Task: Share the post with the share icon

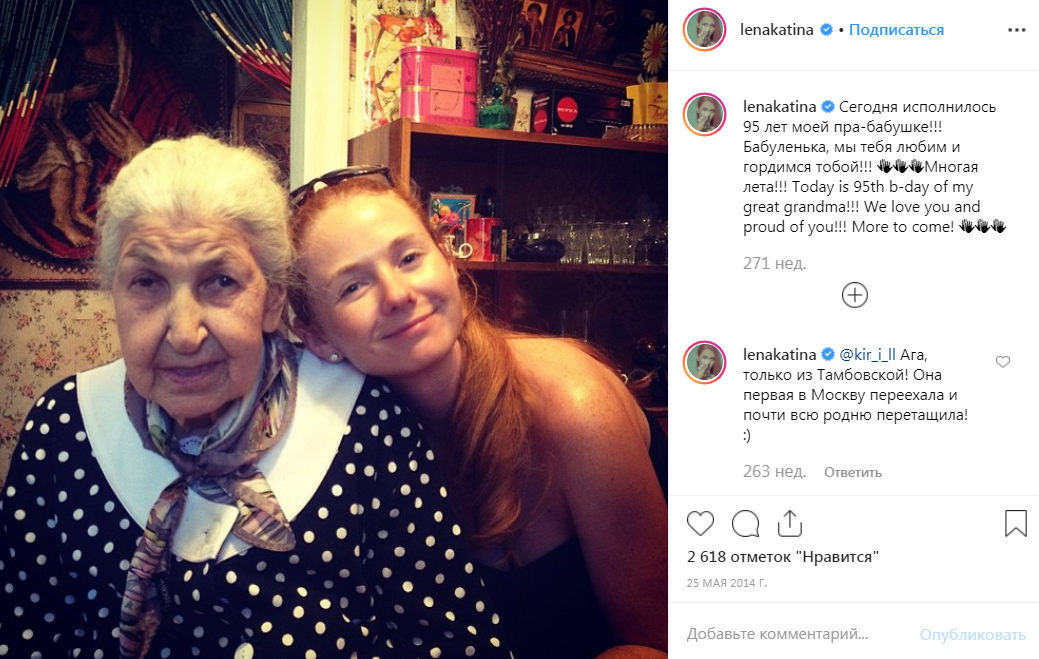Action: (x=790, y=523)
